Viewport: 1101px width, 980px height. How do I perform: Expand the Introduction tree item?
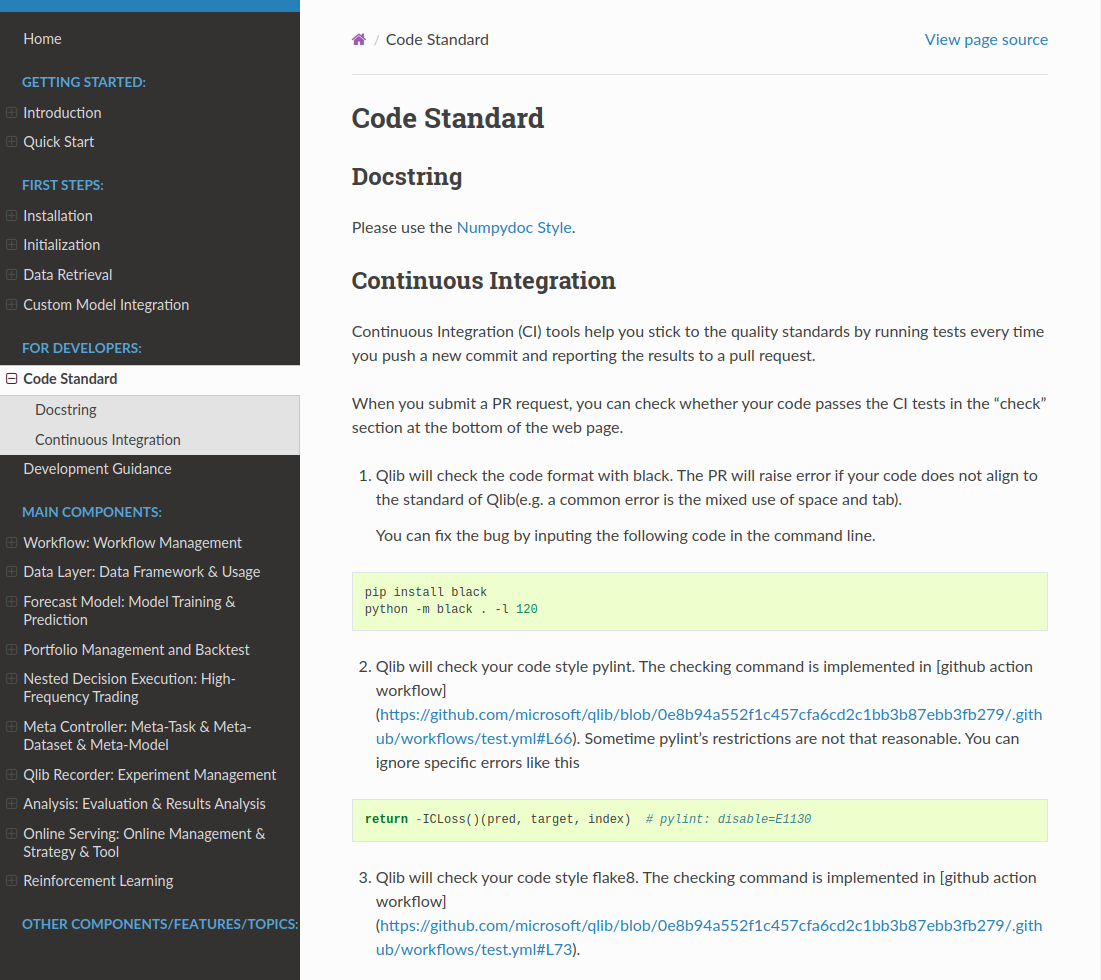tap(11, 112)
